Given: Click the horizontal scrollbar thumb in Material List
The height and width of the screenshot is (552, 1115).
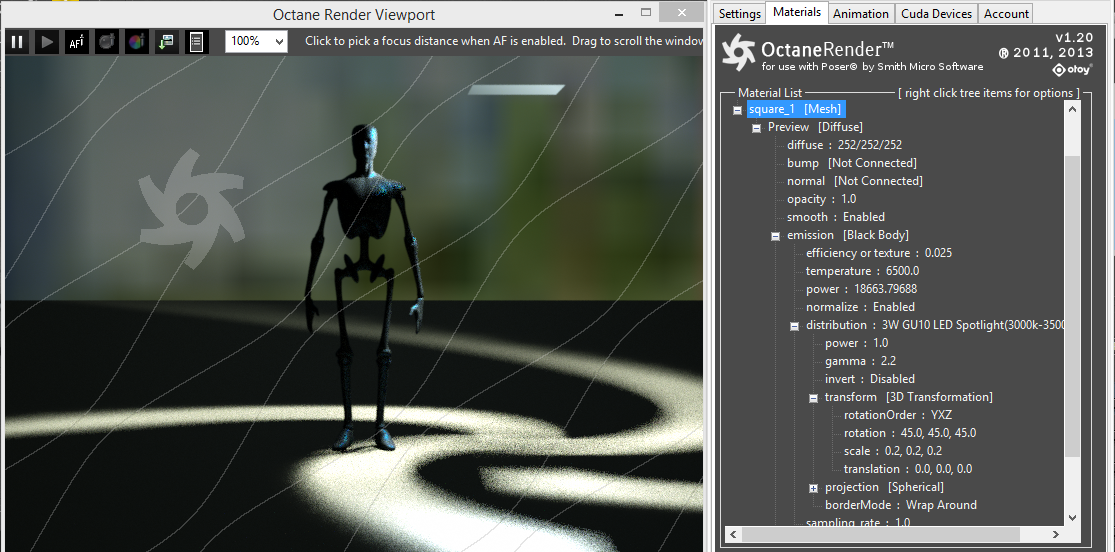Looking at the screenshot, I should click(881, 534).
